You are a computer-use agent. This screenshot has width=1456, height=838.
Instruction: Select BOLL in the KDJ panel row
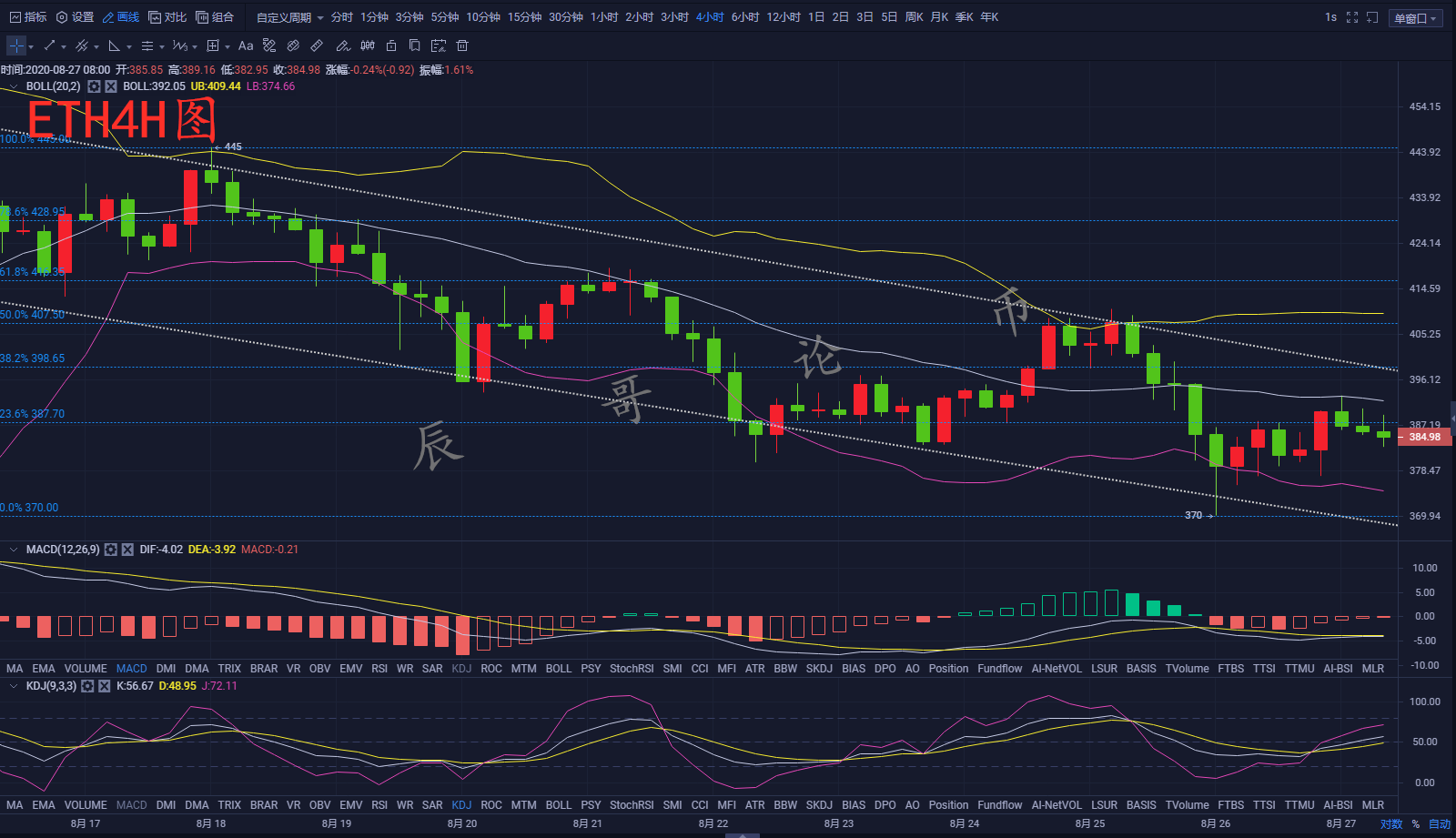(559, 805)
